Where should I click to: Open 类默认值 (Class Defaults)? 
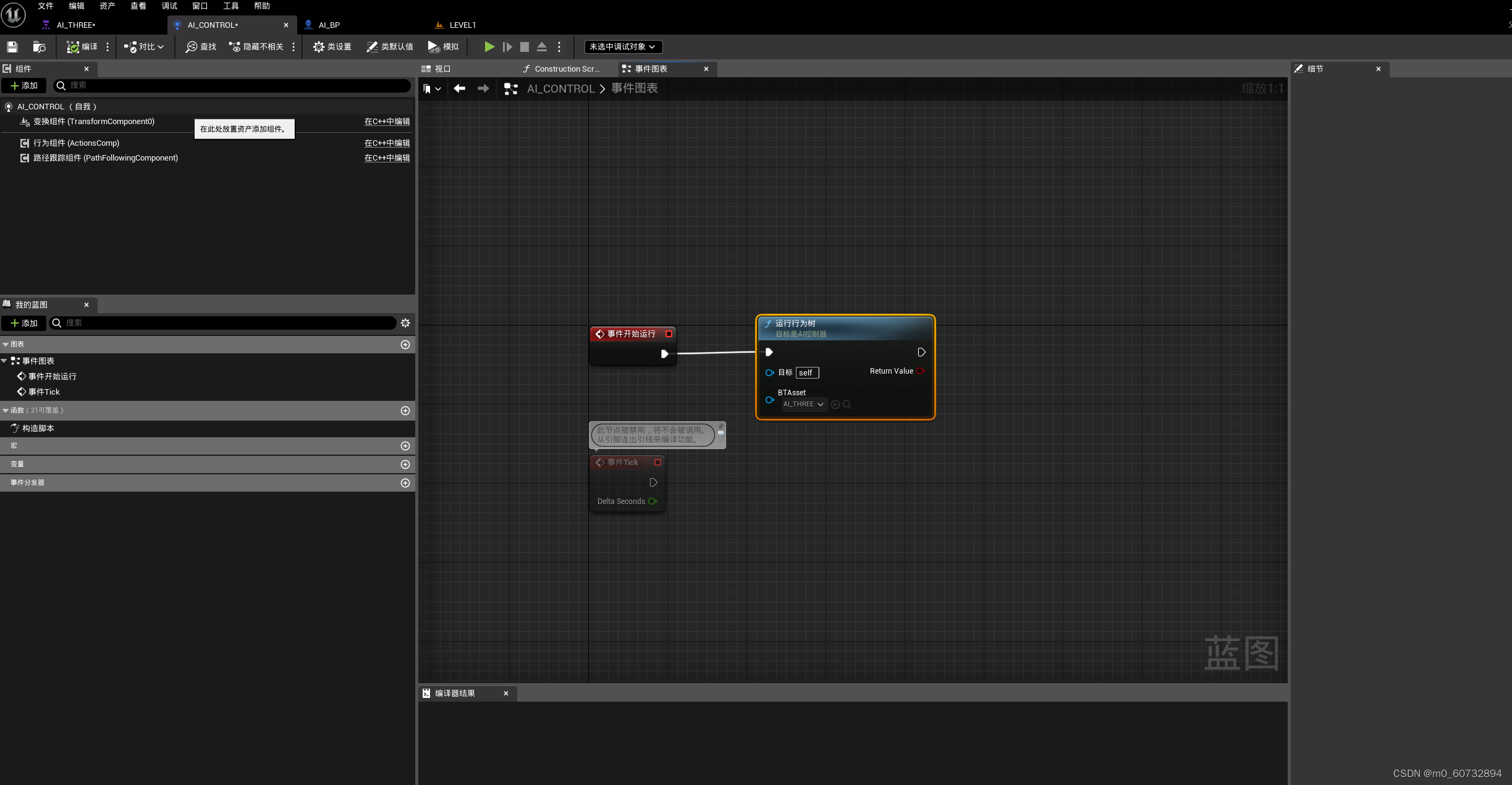[x=390, y=46]
